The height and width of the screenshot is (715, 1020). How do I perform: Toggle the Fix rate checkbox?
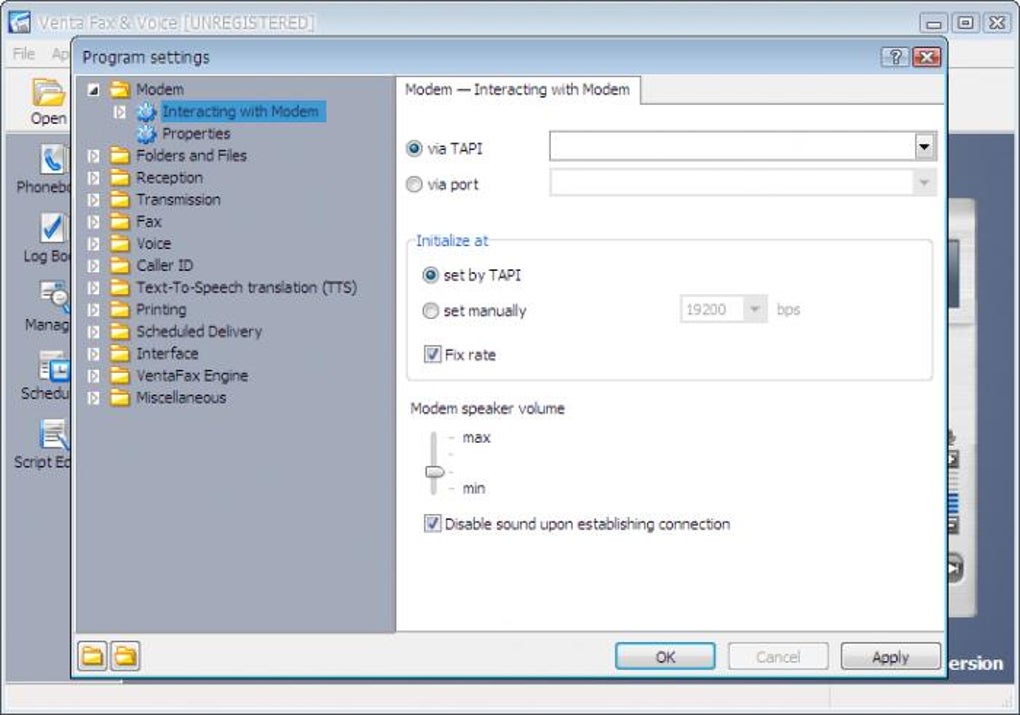coord(432,354)
